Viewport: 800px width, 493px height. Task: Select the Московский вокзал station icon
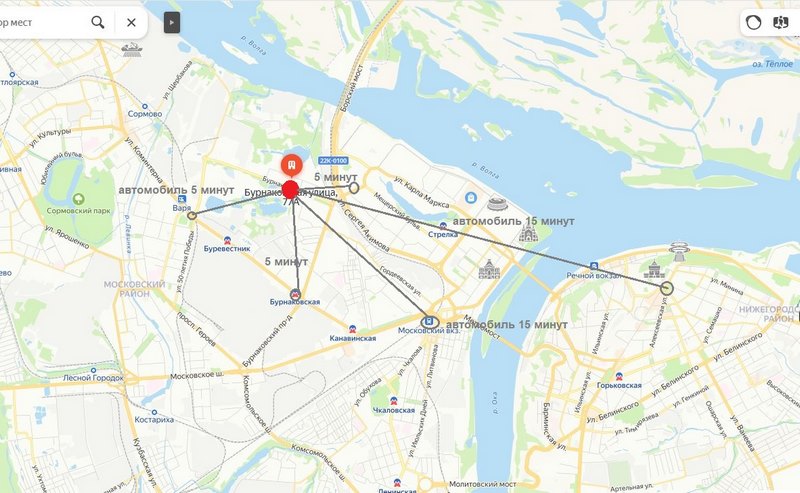tap(430, 322)
